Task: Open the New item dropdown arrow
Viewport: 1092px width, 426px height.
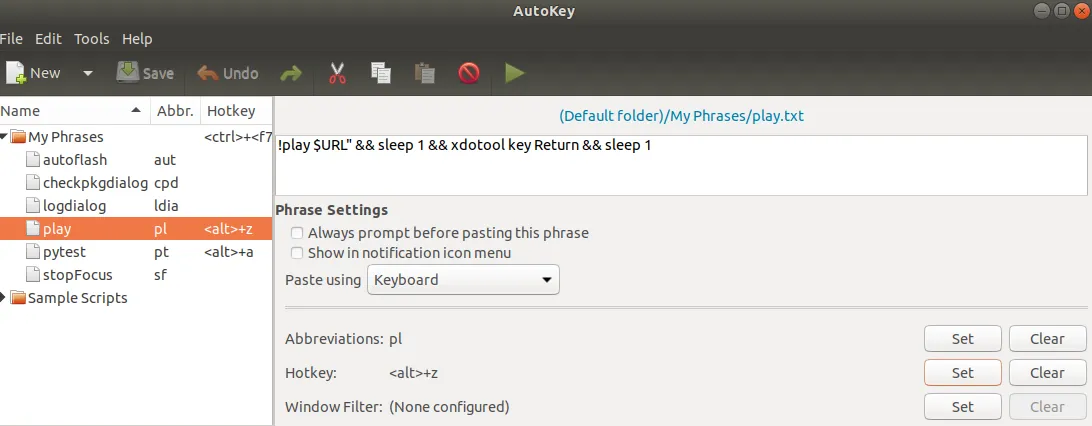Action: (88, 73)
